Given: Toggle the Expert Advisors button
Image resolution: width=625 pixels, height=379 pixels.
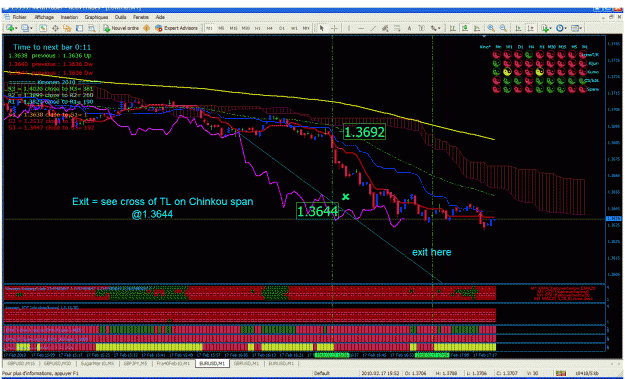Looking at the screenshot, I should pyautogui.click(x=176, y=28).
